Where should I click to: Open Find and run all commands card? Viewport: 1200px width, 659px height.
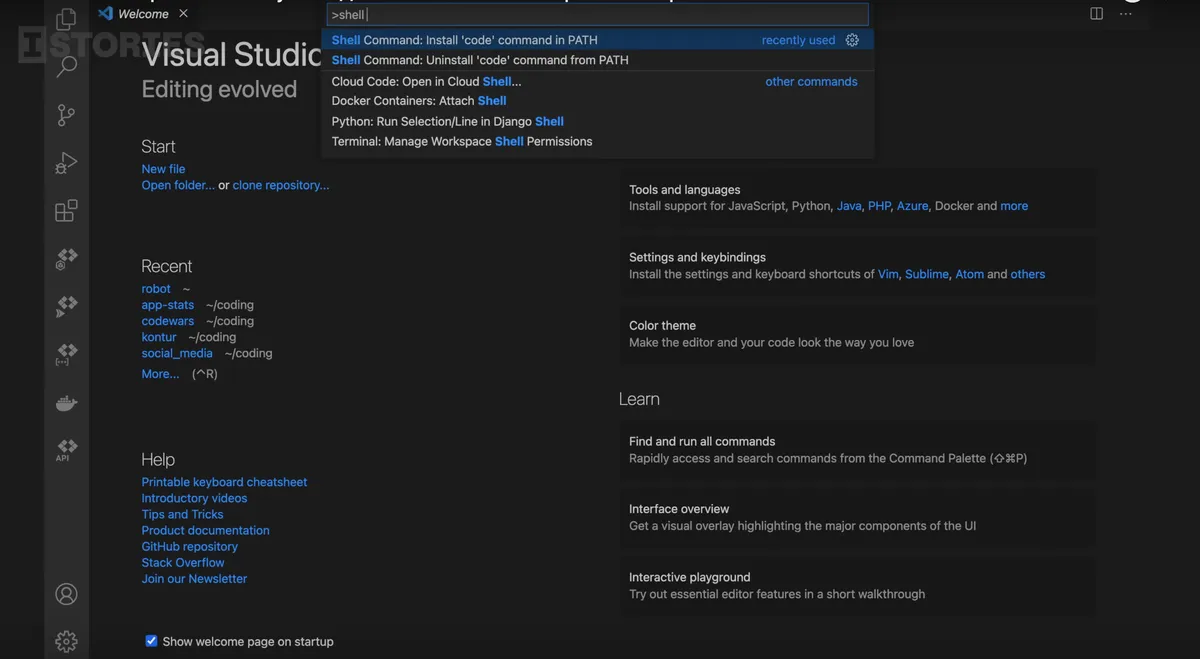(x=857, y=450)
